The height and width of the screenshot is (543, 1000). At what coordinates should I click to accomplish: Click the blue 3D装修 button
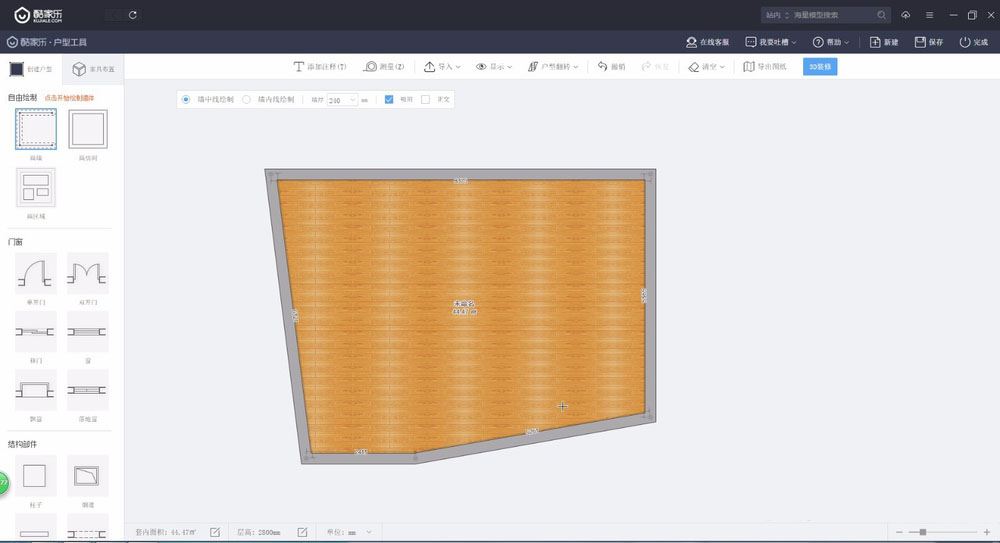(820, 66)
